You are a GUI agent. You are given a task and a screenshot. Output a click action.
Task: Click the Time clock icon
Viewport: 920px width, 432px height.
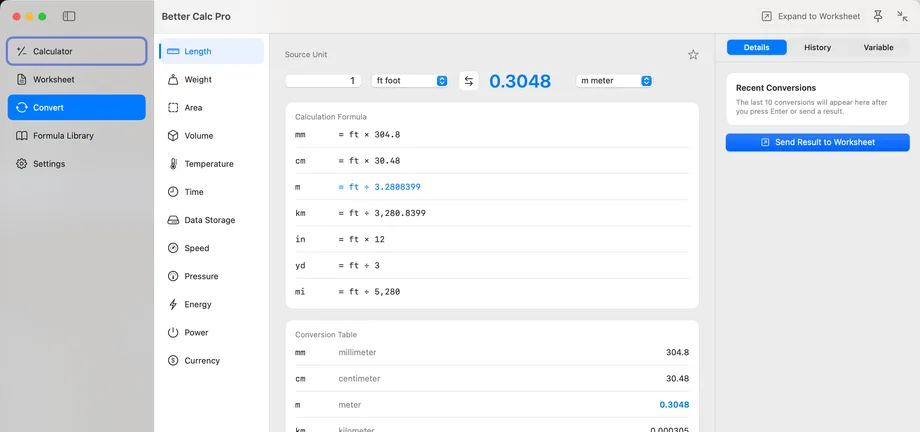[x=173, y=192]
